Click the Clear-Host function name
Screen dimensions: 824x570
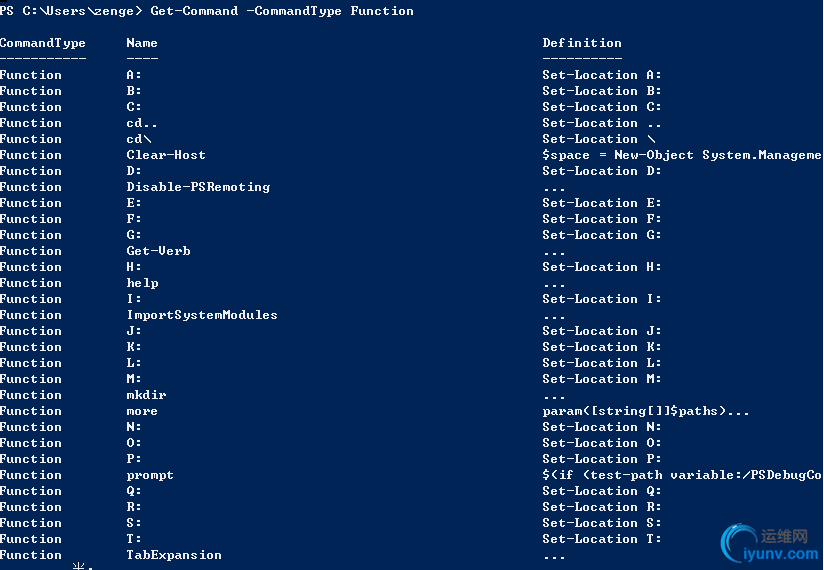166,155
